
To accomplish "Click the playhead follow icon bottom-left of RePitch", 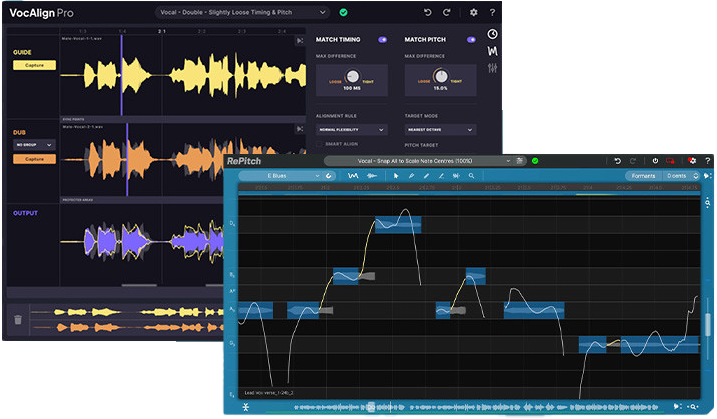I will [246, 407].
